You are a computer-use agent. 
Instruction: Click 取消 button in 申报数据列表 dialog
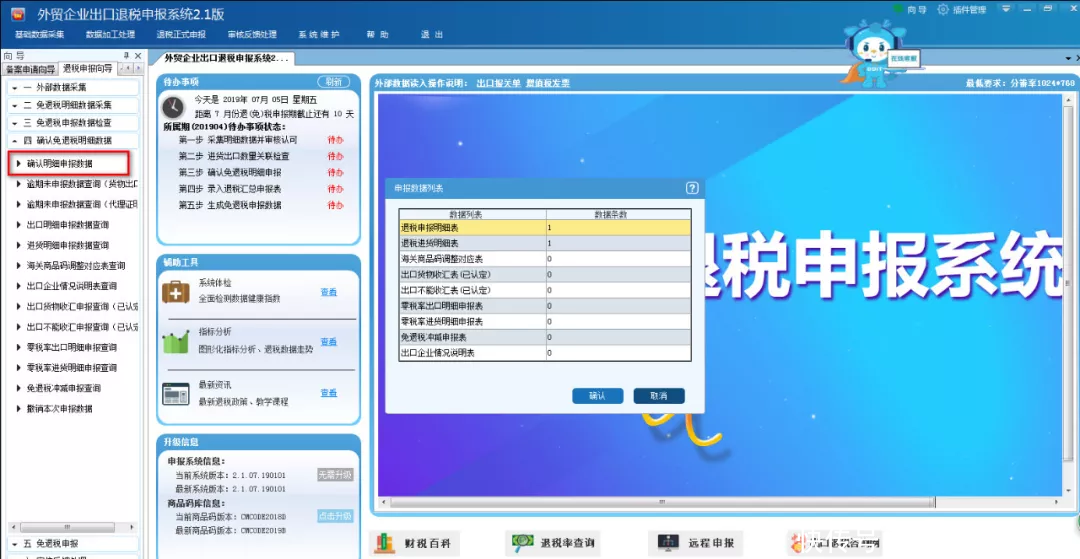click(x=659, y=396)
